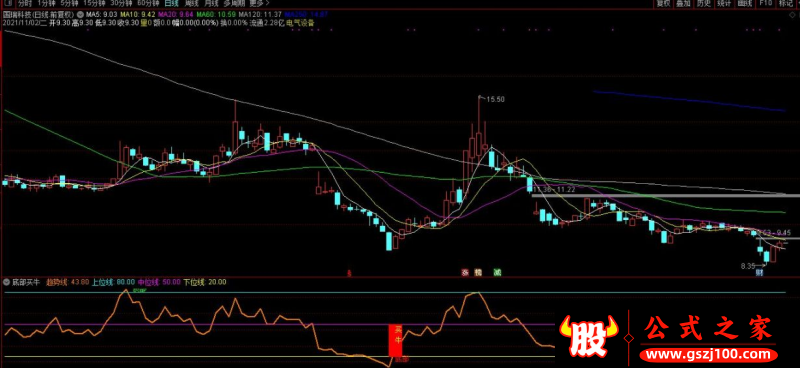This screenshot has height=368, width=800.
Task: Click the blue MA250 label
Action: (306, 14)
